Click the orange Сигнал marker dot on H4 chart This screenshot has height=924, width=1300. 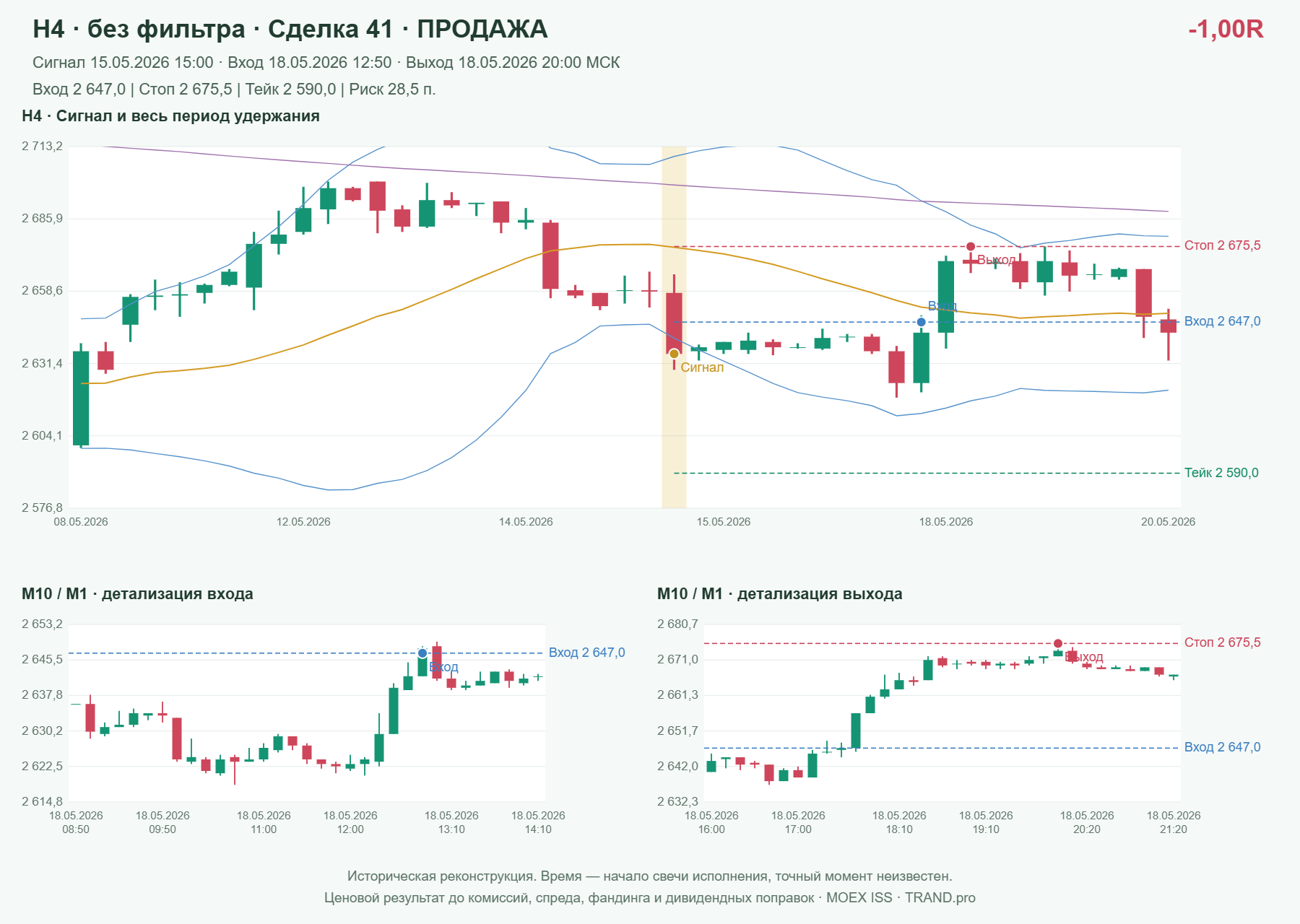click(674, 354)
